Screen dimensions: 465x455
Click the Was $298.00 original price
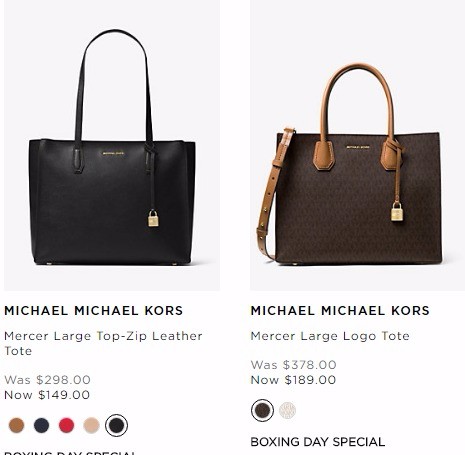click(x=47, y=380)
